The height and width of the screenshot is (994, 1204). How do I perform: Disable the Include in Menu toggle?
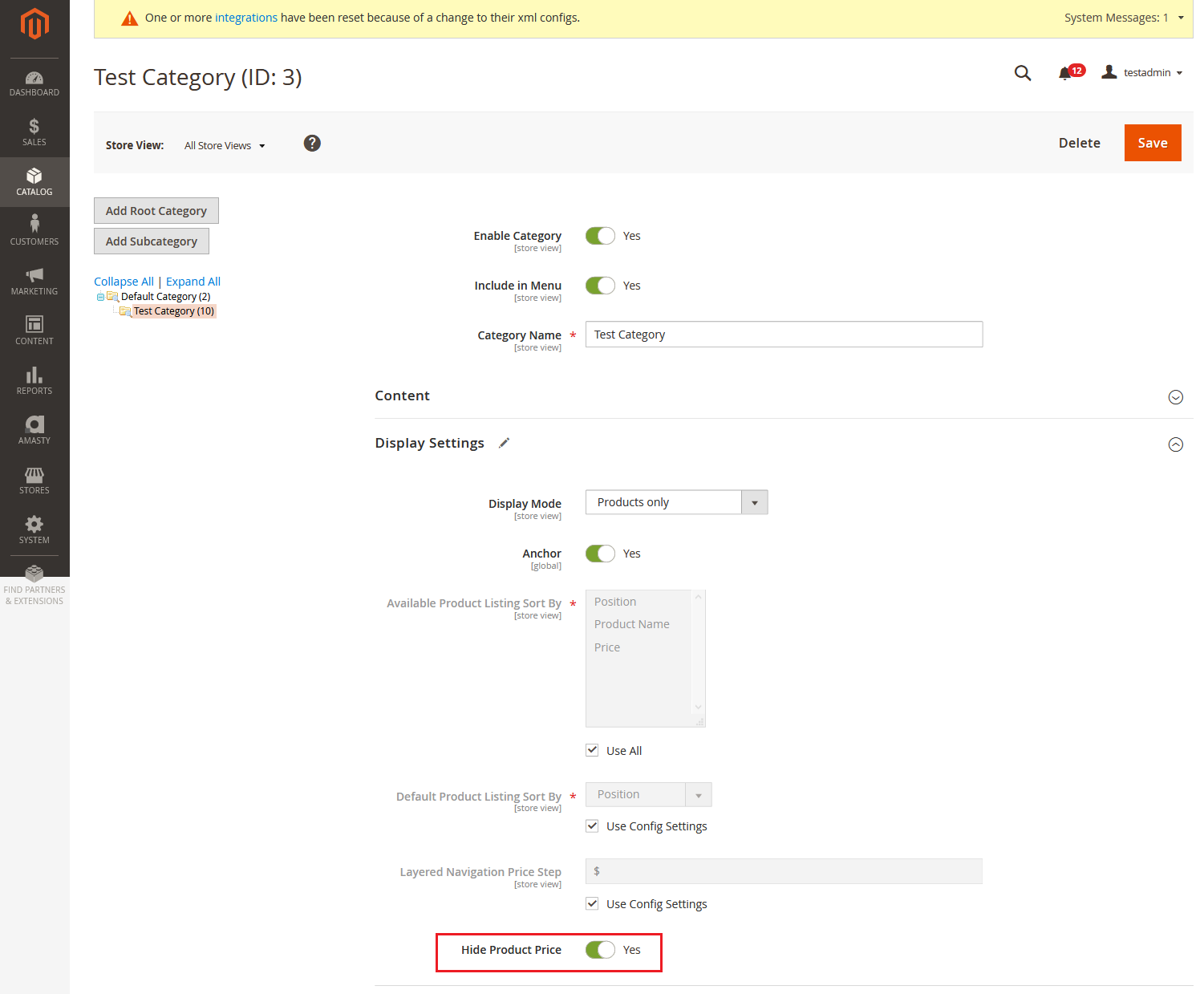(600, 285)
